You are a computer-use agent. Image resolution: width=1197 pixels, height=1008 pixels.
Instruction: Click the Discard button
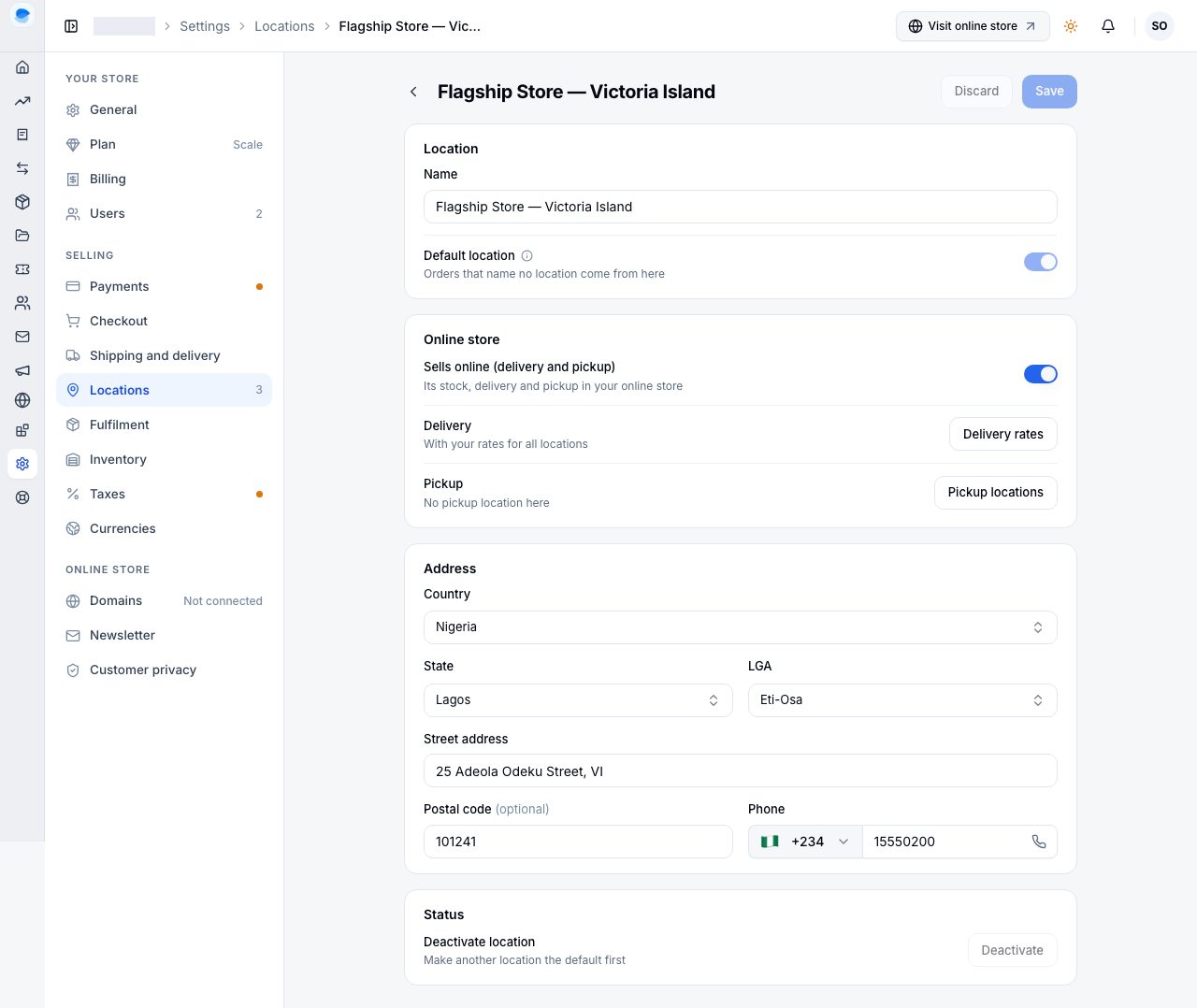(976, 92)
